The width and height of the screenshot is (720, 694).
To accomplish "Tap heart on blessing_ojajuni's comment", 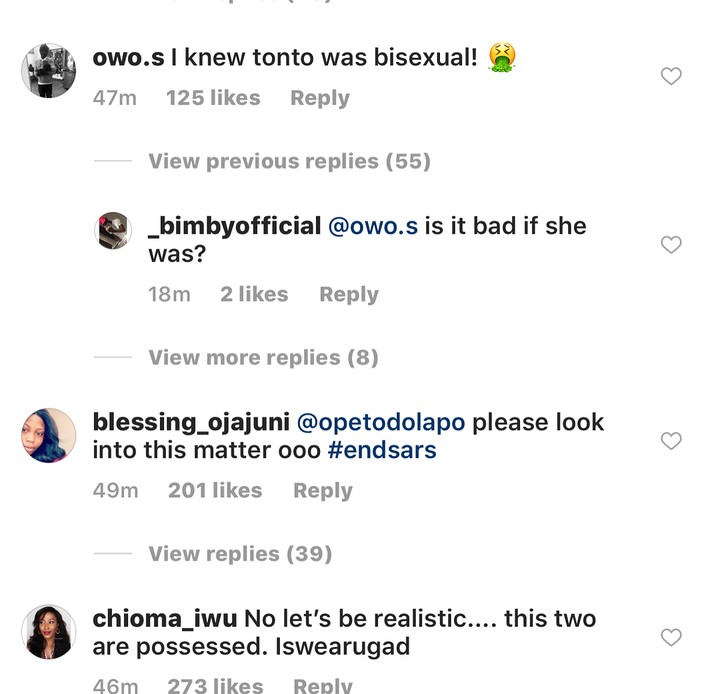I will pyautogui.click(x=671, y=441).
